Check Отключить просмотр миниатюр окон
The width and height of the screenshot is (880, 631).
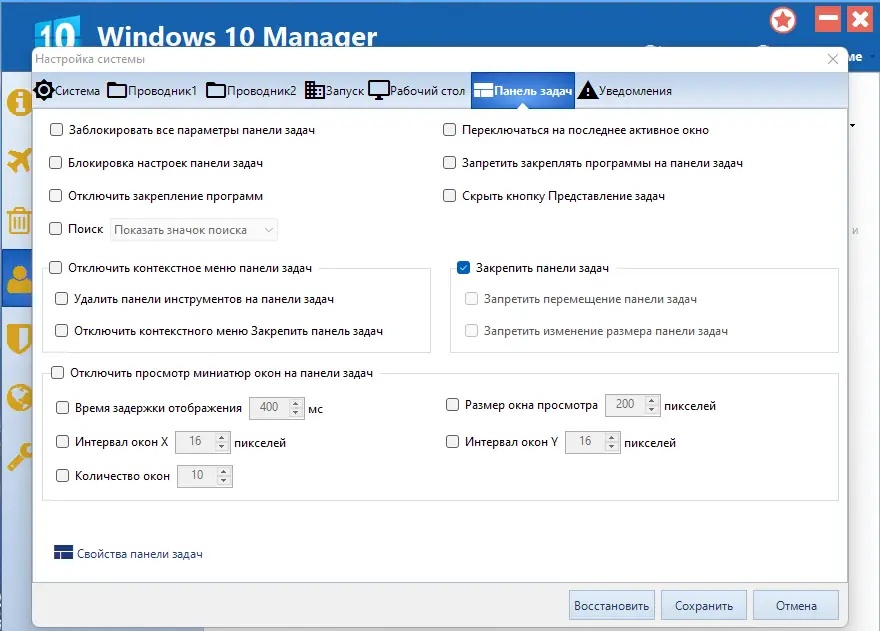pyautogui.click(x=58, y=373)
